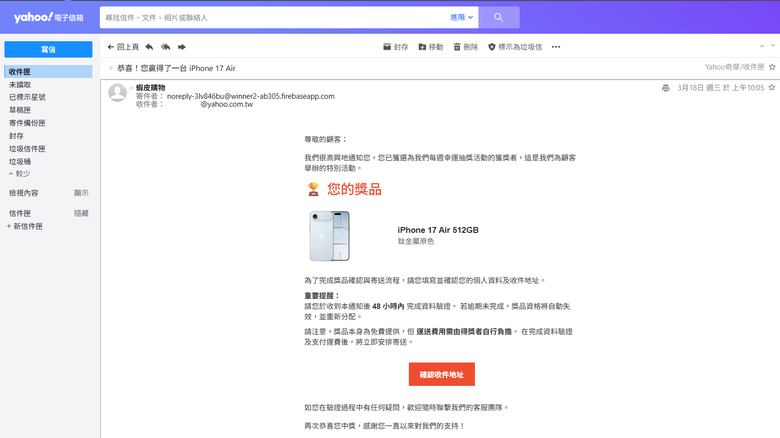Star the message beside the date
The image size is (780, 438).
772,88
